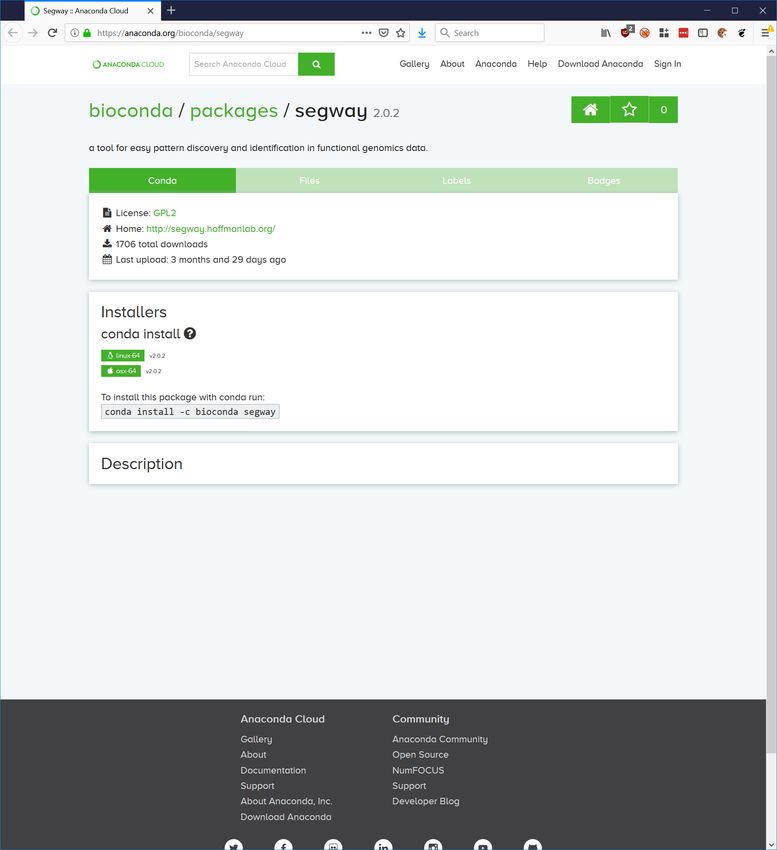
Task: Switch to the Labels tab
Action: [457, 181]
